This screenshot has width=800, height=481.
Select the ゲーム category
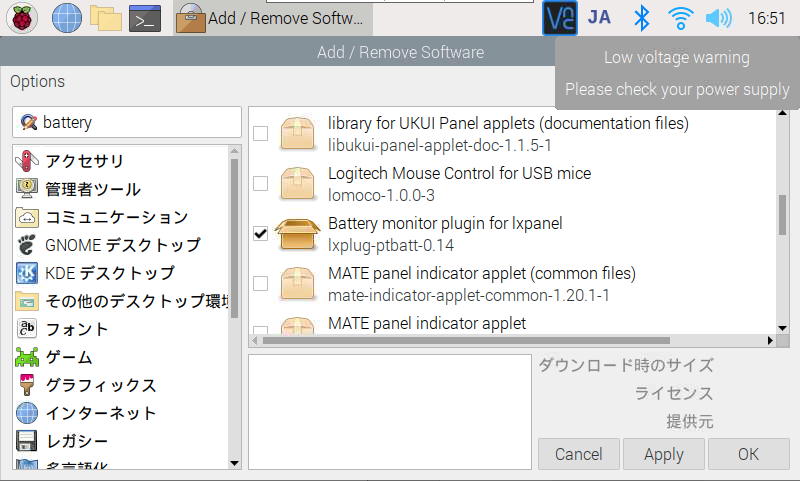coord(68,357)
